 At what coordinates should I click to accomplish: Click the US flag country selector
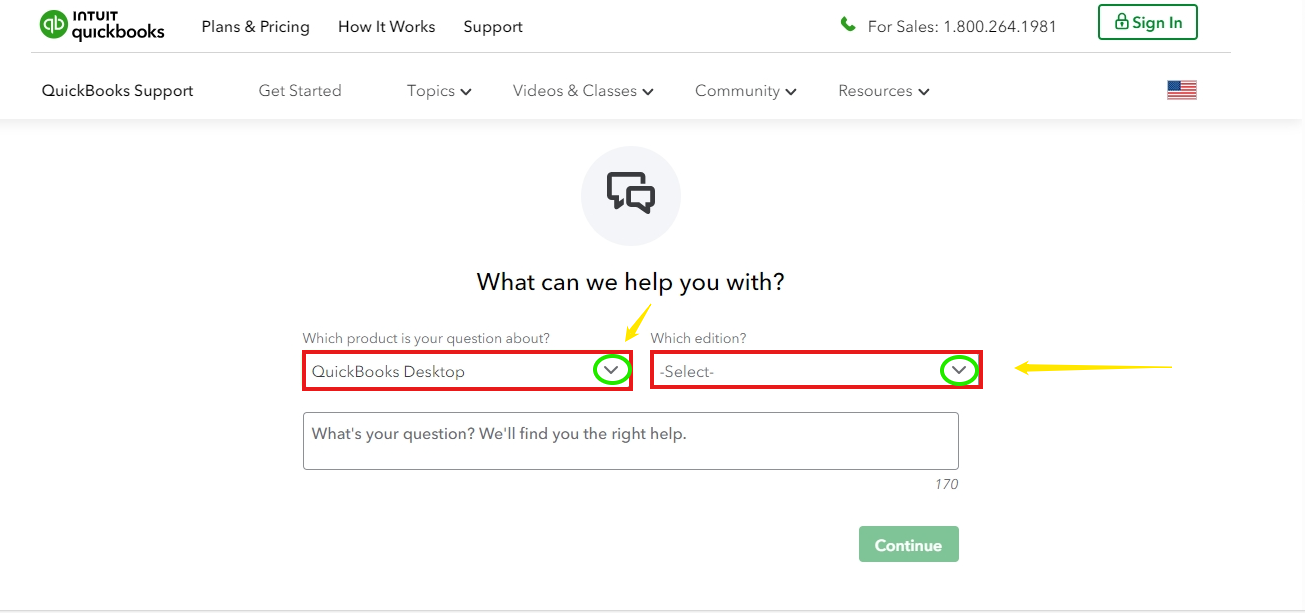[1181, 91]
